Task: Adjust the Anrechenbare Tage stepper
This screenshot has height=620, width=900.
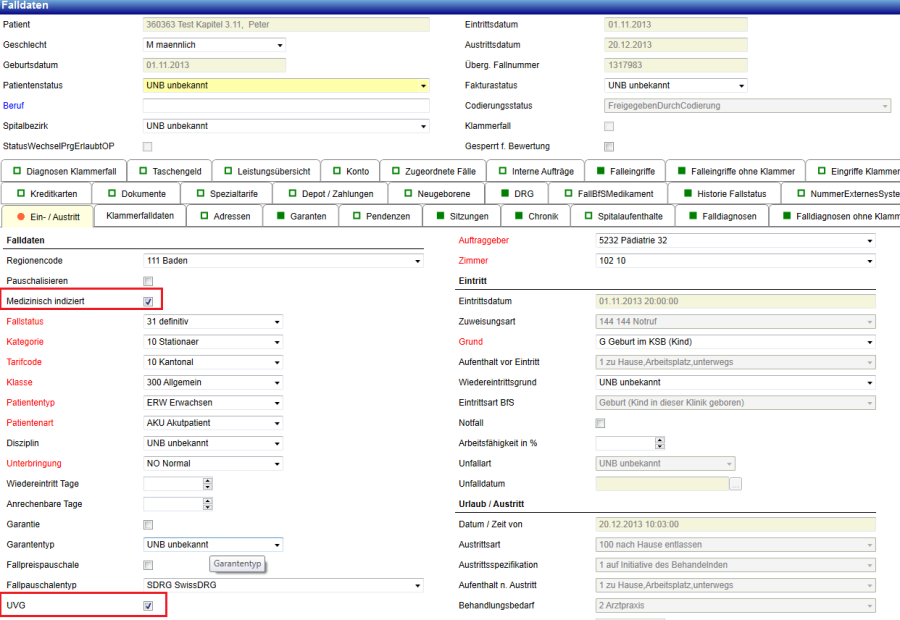Action: (x=208, y=504)
